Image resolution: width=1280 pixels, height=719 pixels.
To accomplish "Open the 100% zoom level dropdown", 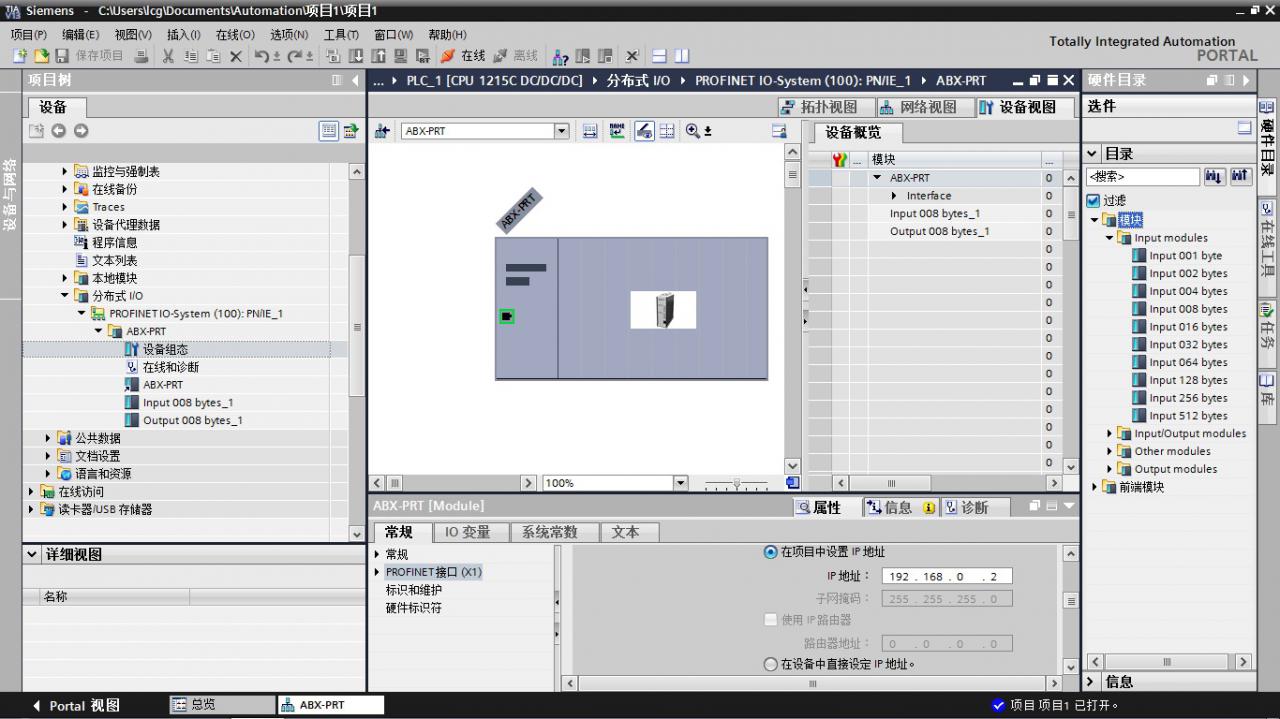I will click(681, 483).
